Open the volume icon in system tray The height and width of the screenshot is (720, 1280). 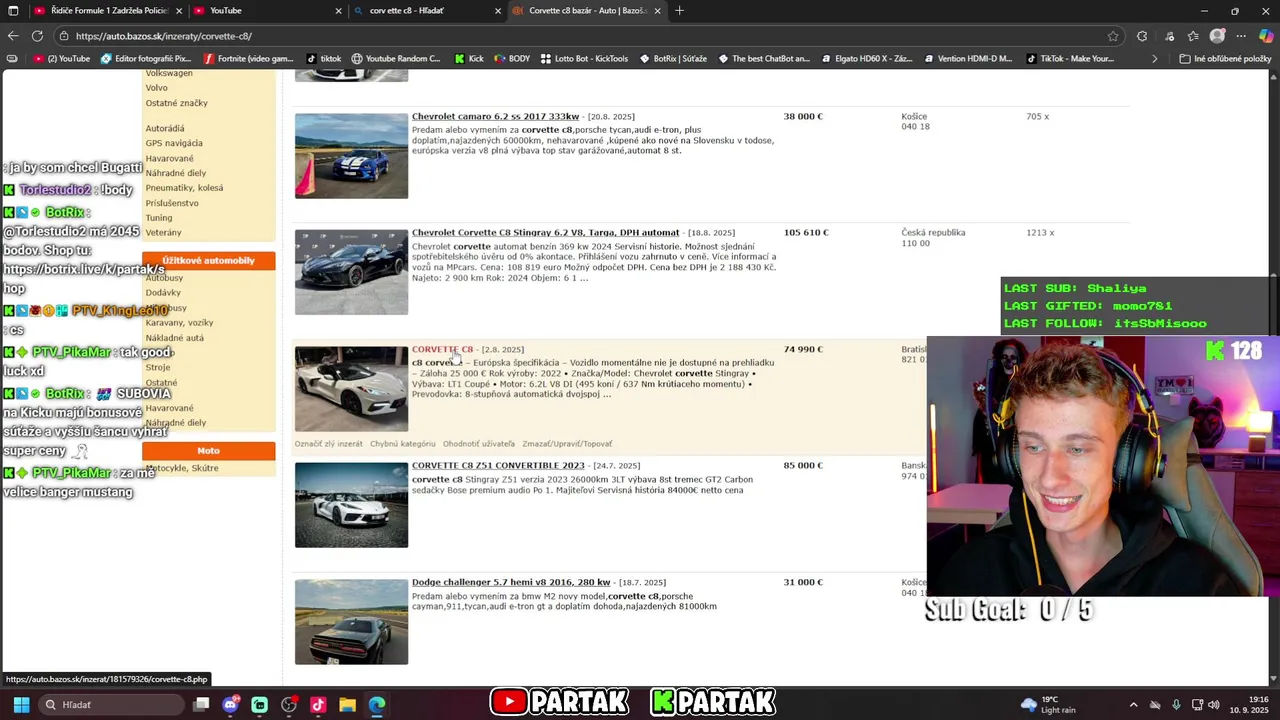[x=1213, y=705]
